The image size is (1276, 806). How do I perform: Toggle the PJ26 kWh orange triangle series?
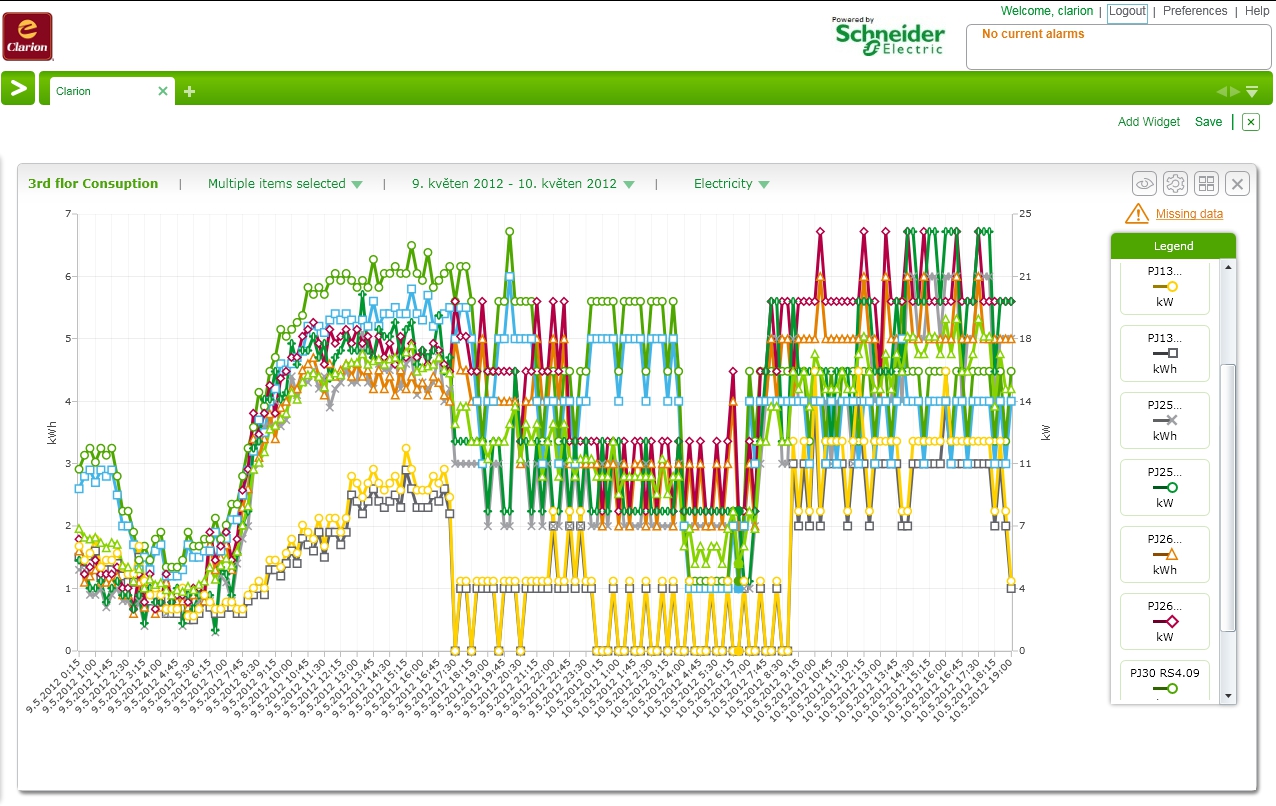(x=1165, y=554)
